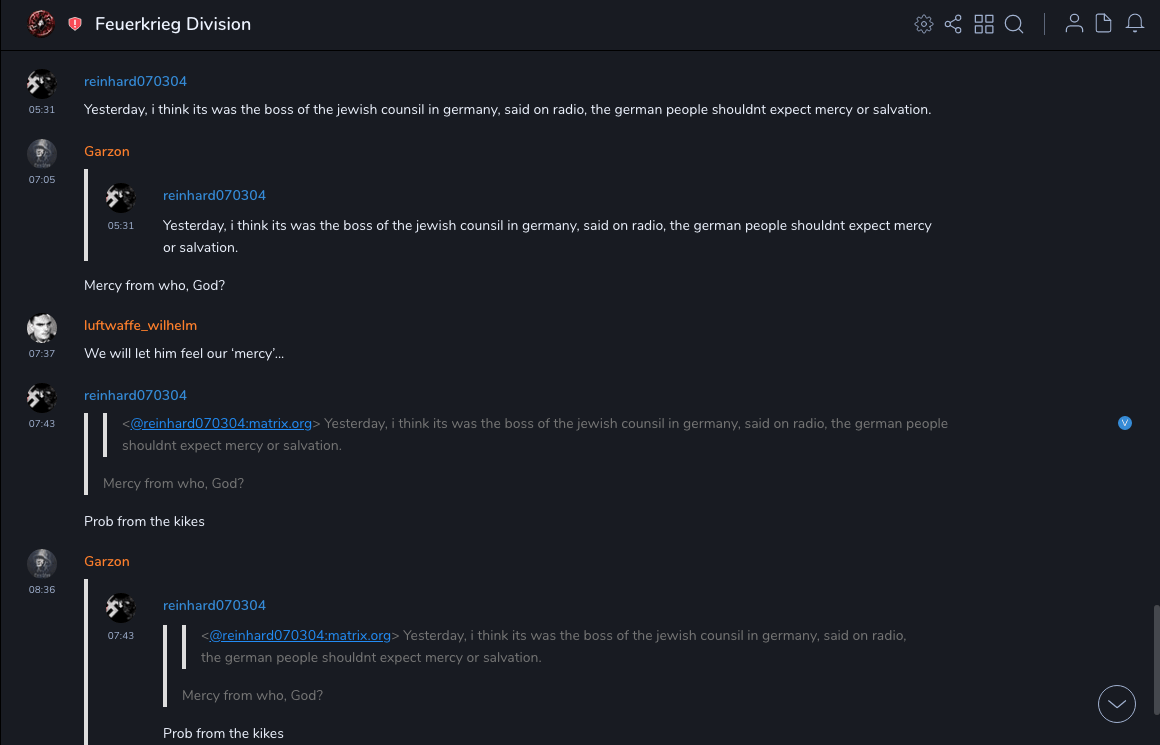The image size is (1160, 745).
Task: Open notifications bell icon
Action: [x=1135, y=24]
